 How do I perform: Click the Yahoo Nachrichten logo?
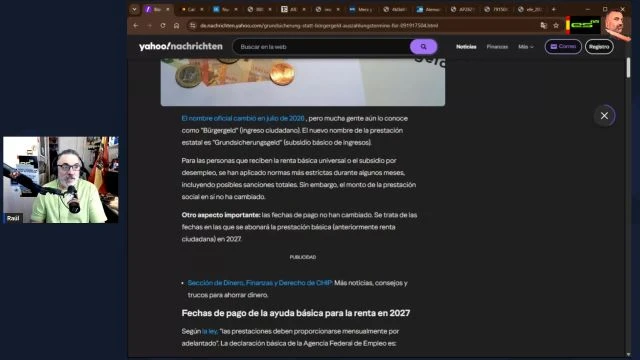180,47
